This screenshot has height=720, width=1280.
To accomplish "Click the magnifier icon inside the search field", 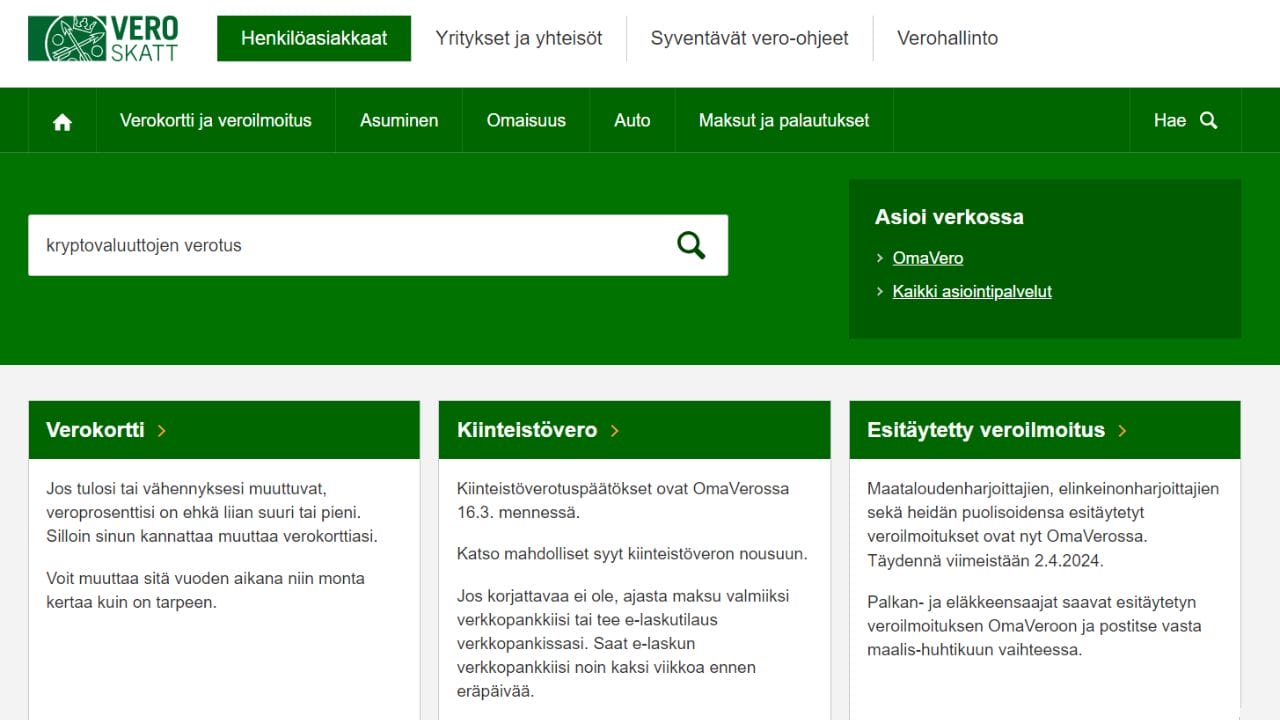I will [690, 244].
